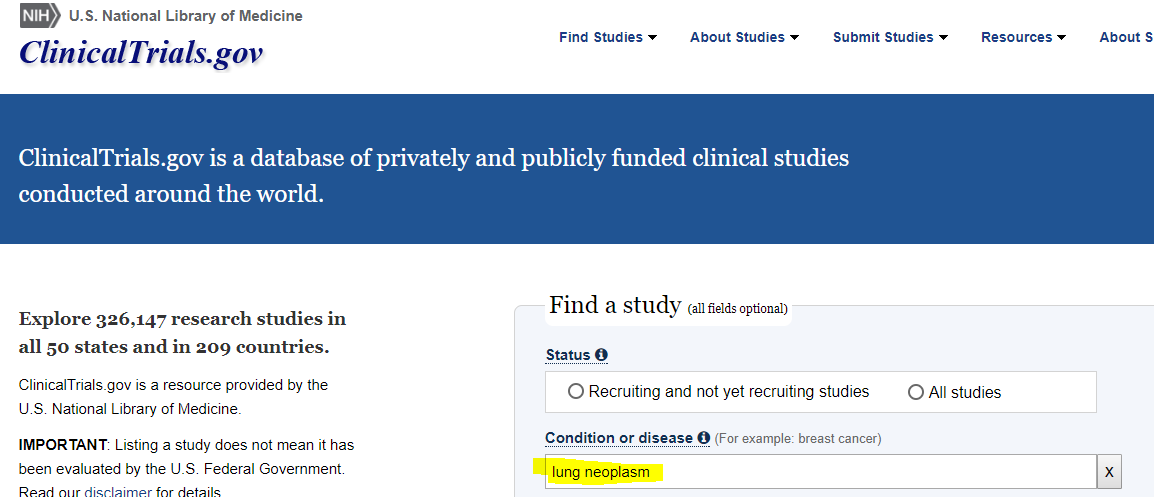Viewport: 1154px width, 497px height.
Task: Expand the About Studies menu
Action: pos(744,38)
